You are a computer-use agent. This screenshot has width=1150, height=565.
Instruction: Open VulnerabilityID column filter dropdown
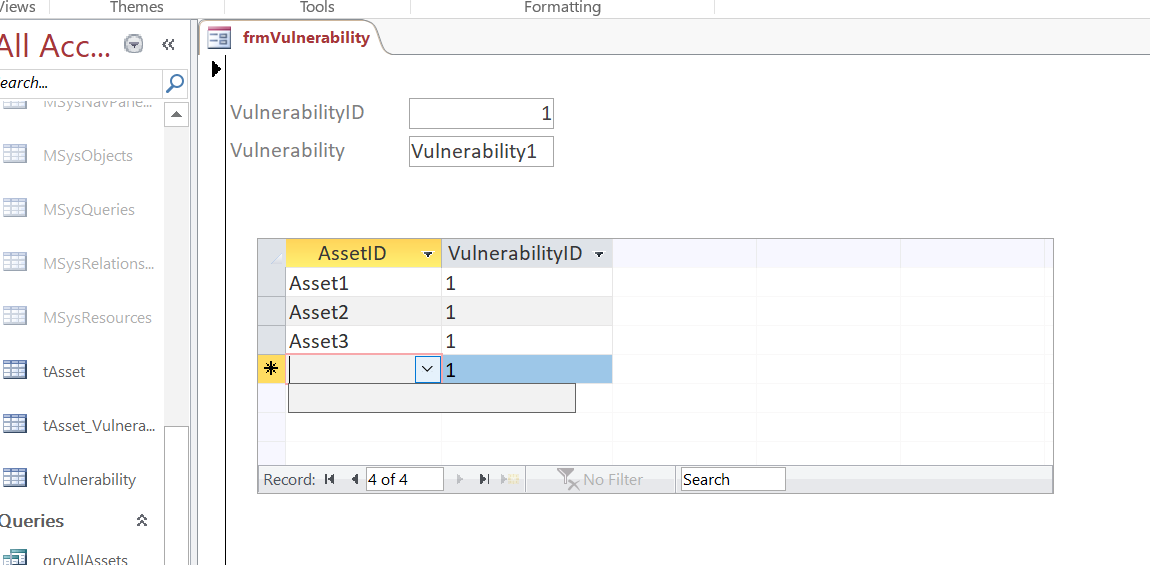599,255
